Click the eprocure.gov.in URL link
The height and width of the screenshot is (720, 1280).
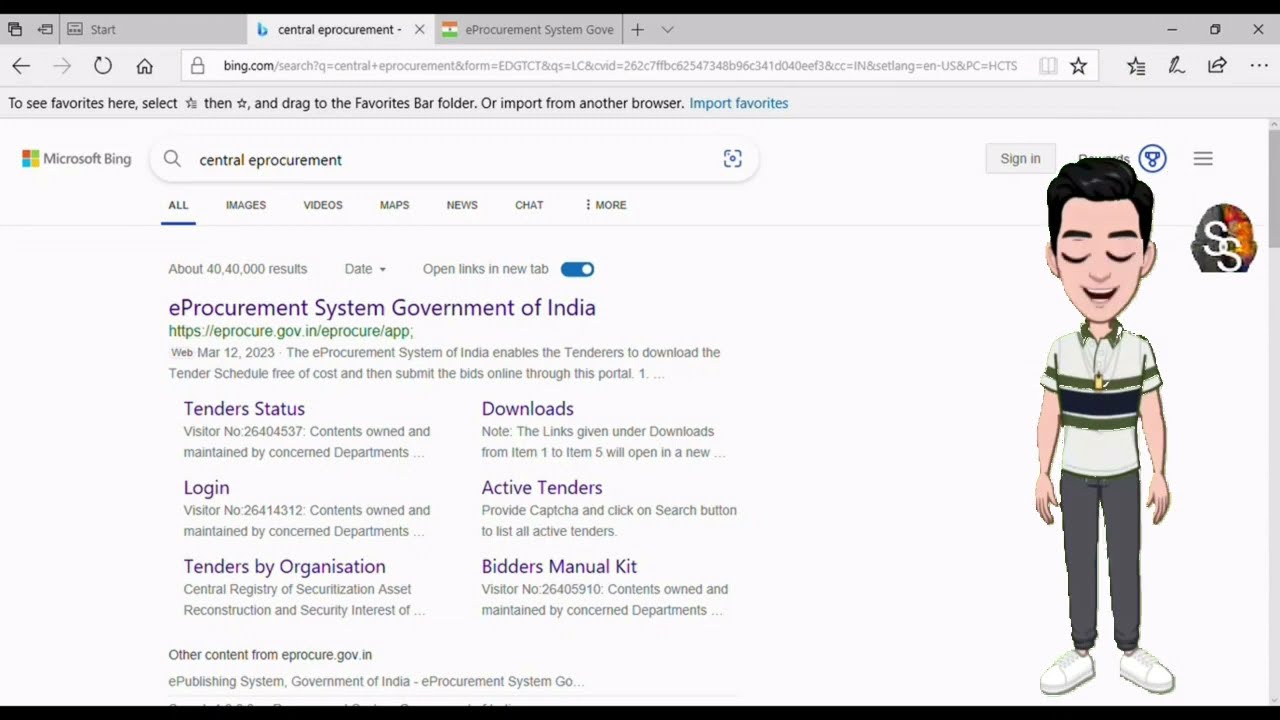coord(290,331)
